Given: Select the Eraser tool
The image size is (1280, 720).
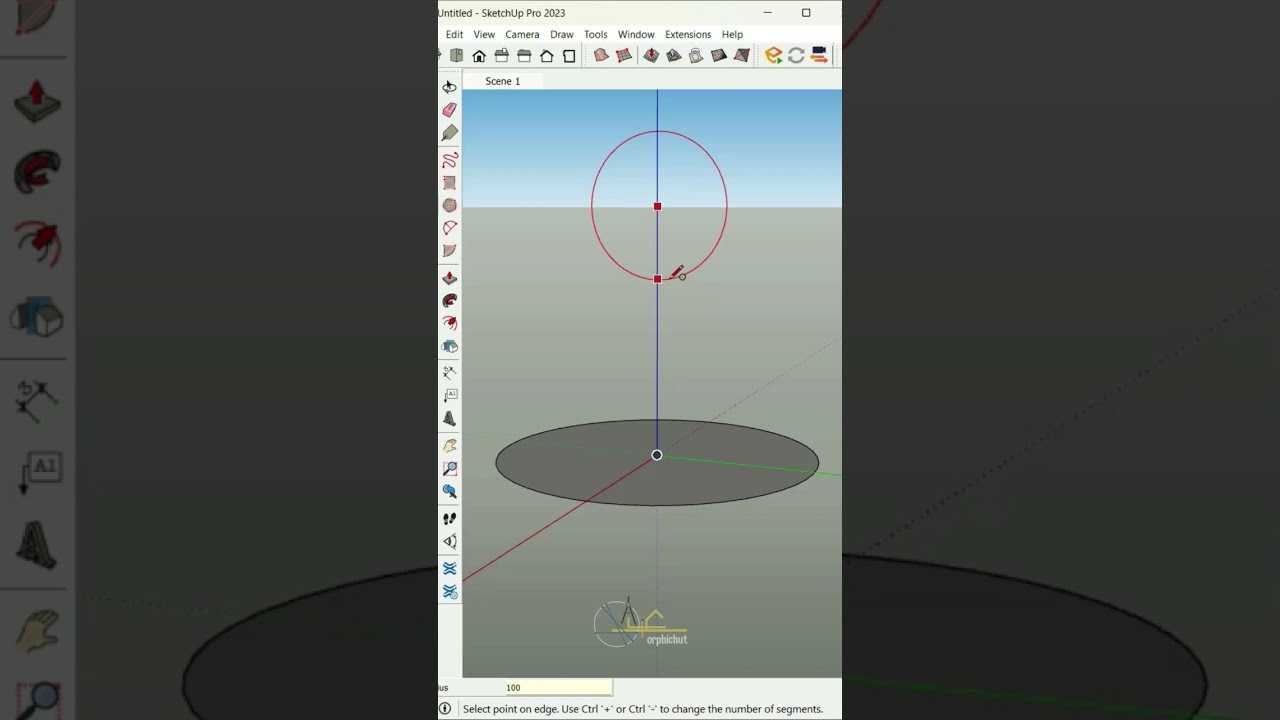Looking at the screenshot, I should pos(449,110).
